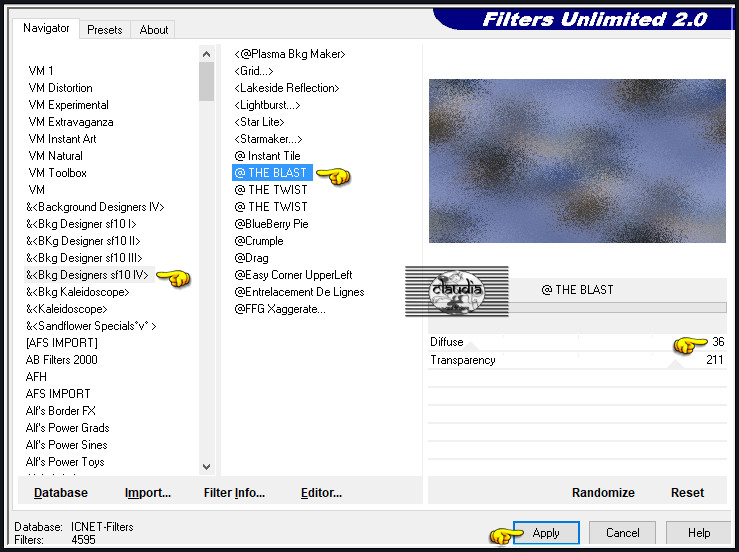Choose the highlighted @ THE BLAST filter
The image size is (739, 552).
coord(272,173)
